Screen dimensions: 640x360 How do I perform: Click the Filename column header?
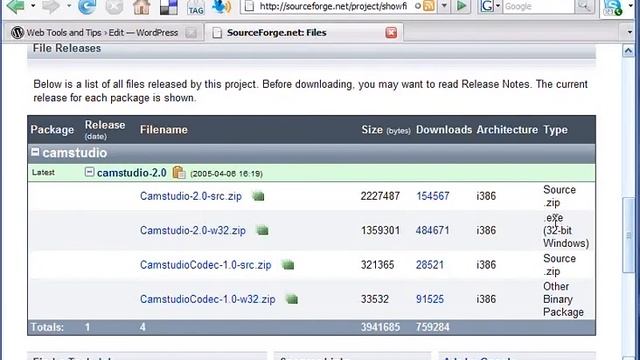click(x=164, y=130)
